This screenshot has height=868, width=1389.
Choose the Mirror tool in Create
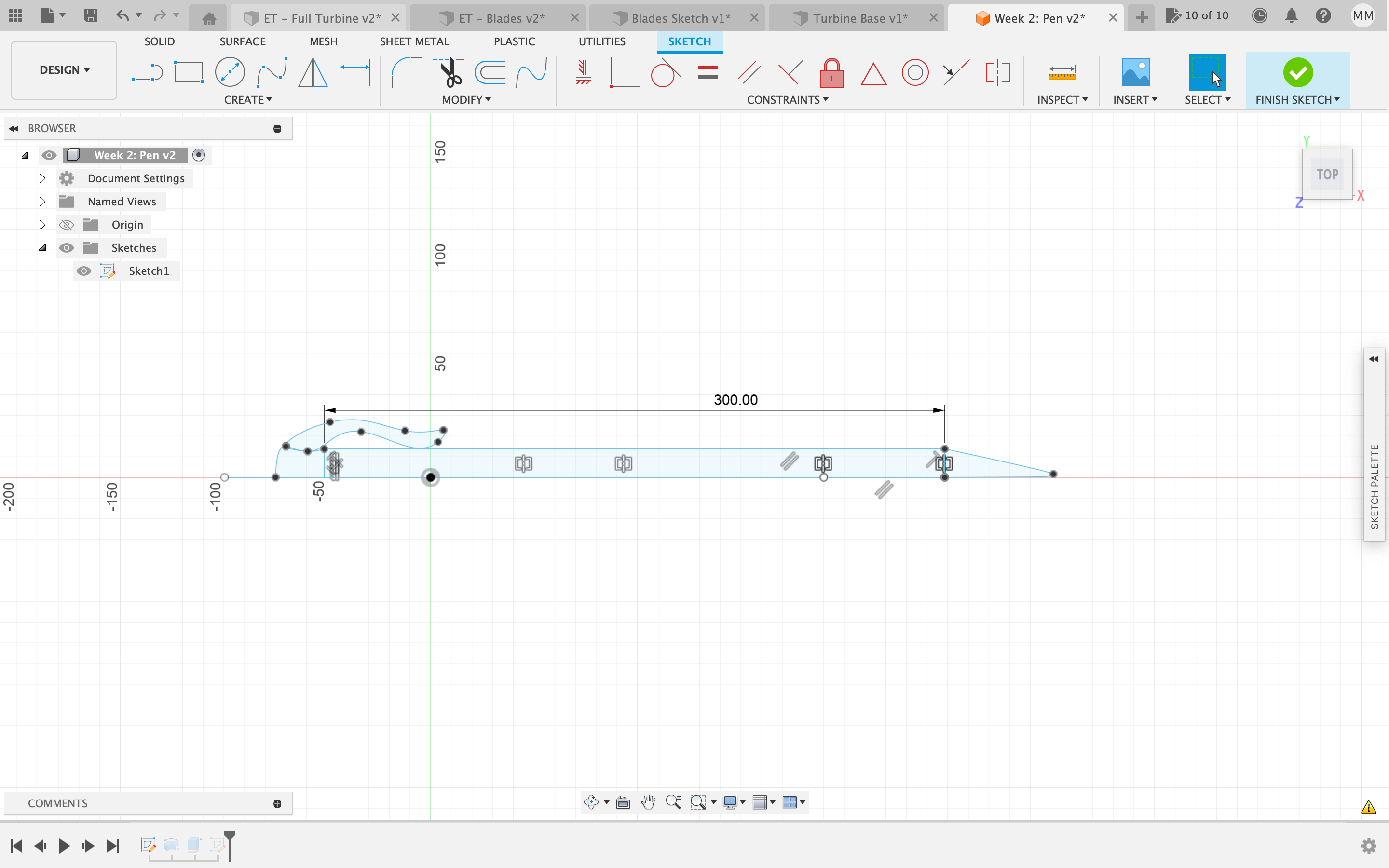(x=313, y=73)
